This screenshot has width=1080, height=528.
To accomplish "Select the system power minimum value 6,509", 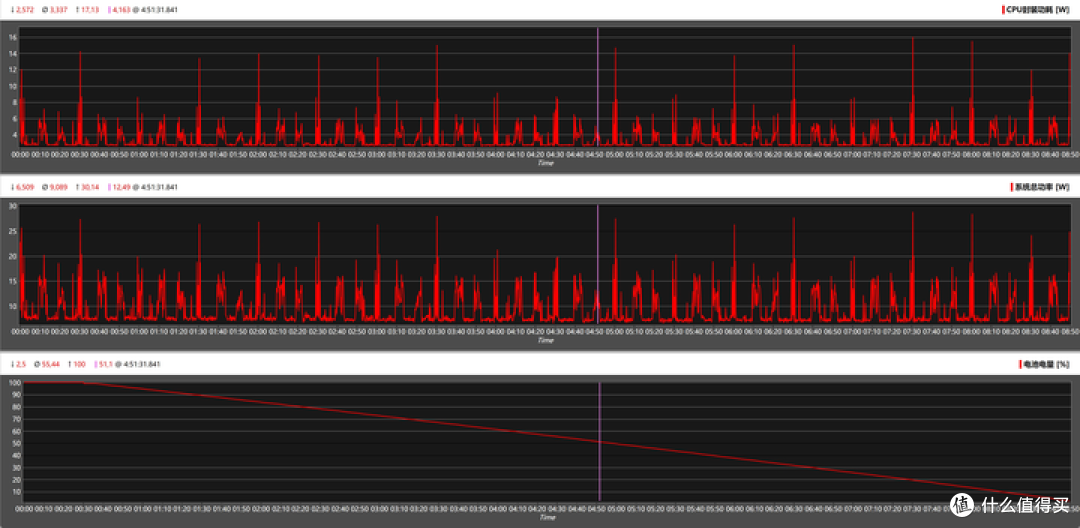I will tap(25, 187).
